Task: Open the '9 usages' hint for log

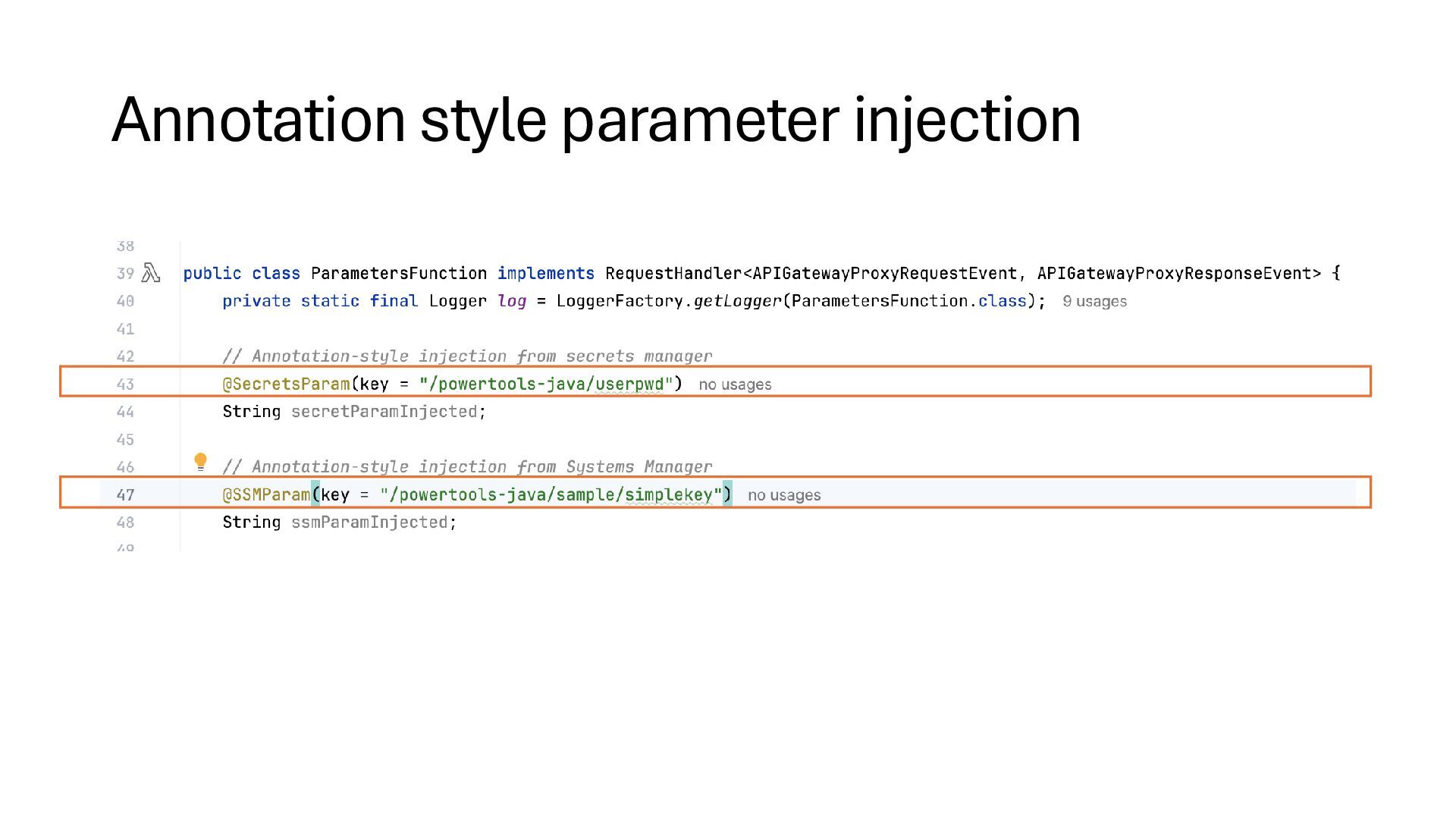Action: (1094, 301)
